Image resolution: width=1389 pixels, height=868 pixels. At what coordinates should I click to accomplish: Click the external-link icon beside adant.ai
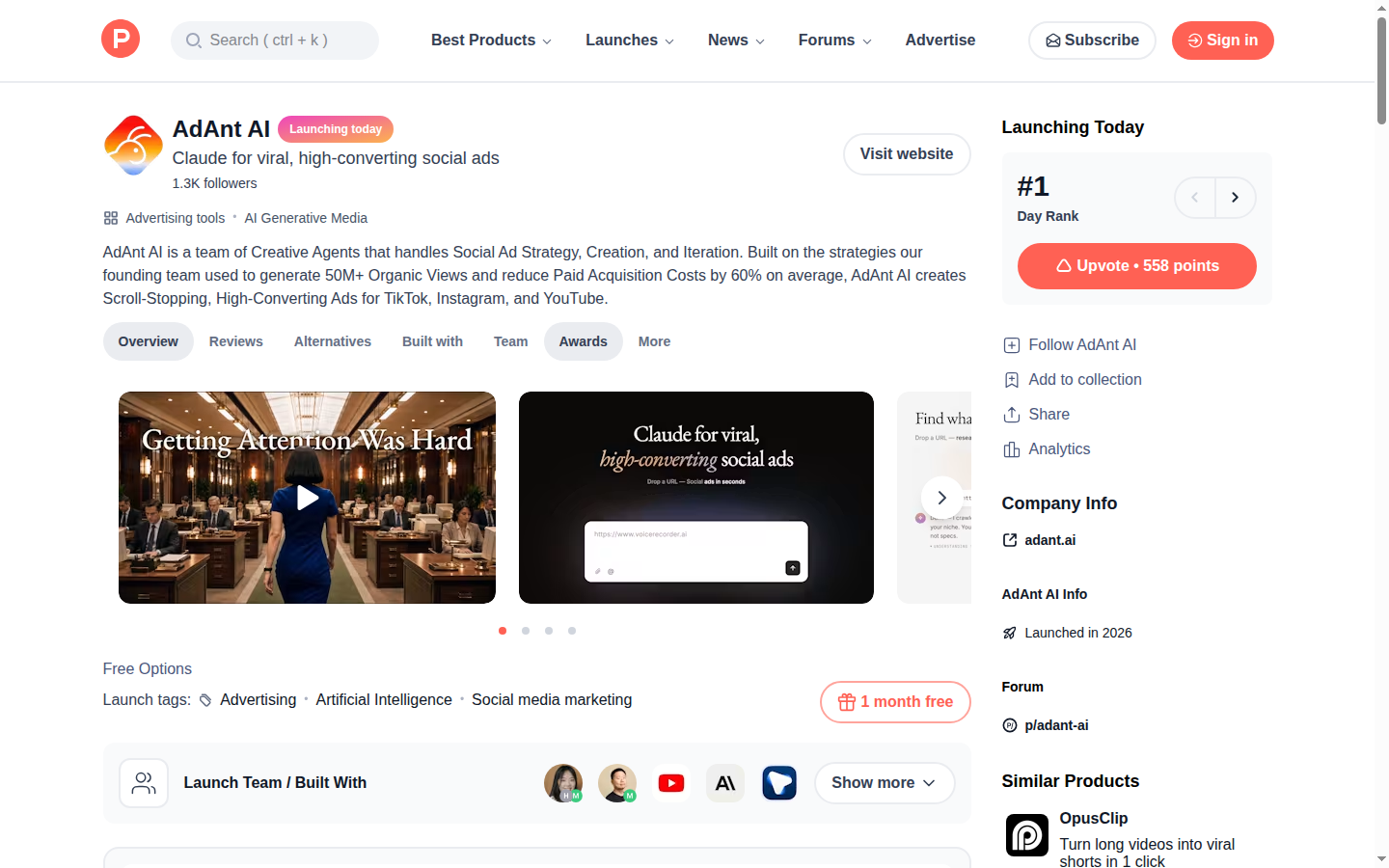[1010, 540]
